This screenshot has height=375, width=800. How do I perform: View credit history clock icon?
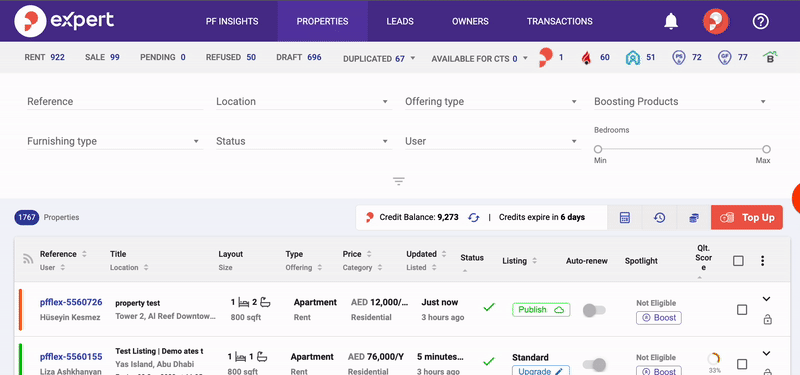pyautogui.click(x=659, y=218)
